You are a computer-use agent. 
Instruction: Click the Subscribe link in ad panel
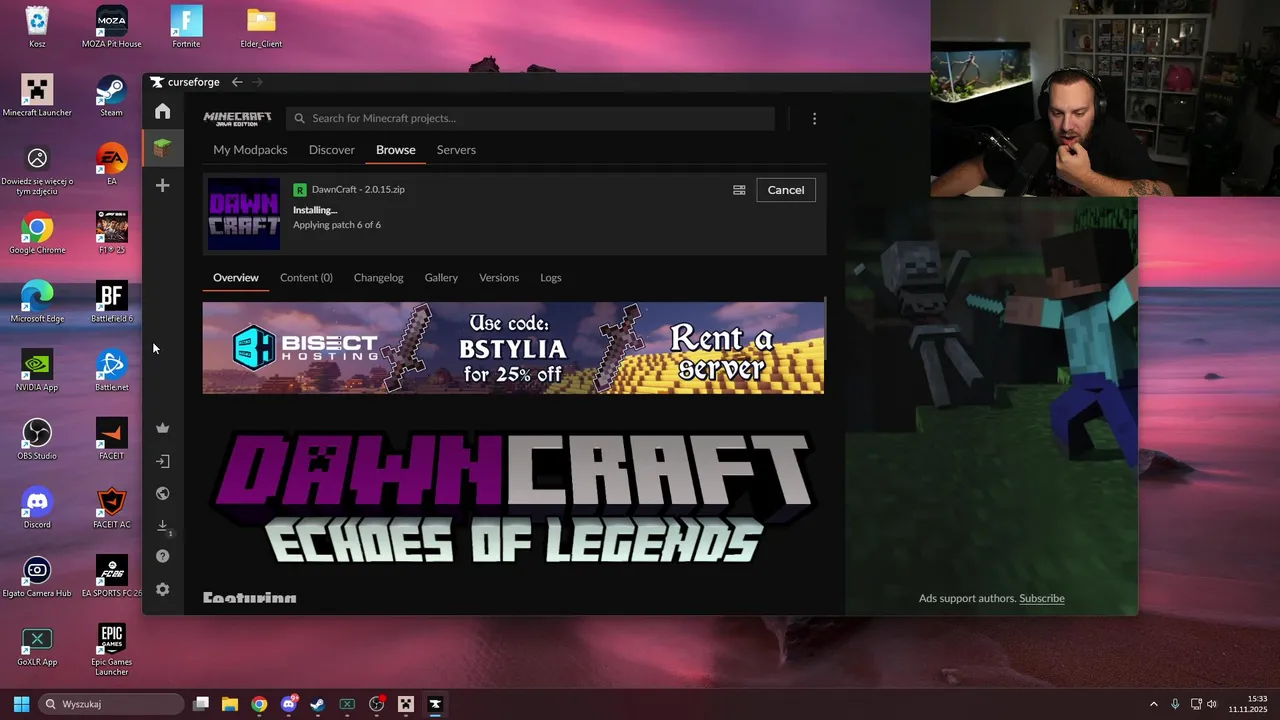[x=1042, y=598]
